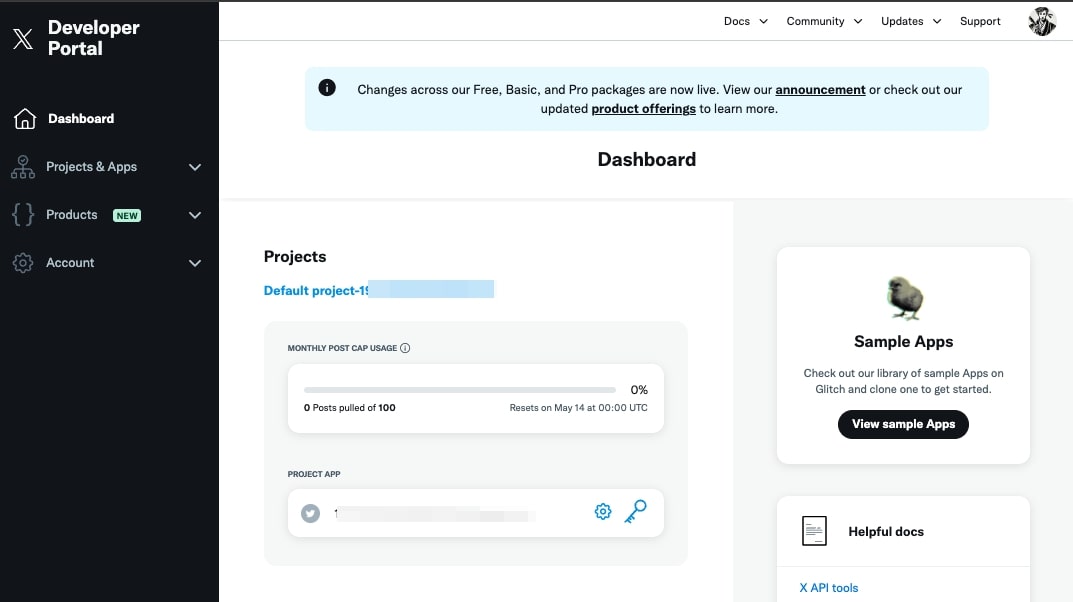Click '0 Posts pulled of 100' text
The image size is (1073, 602).
350,408
